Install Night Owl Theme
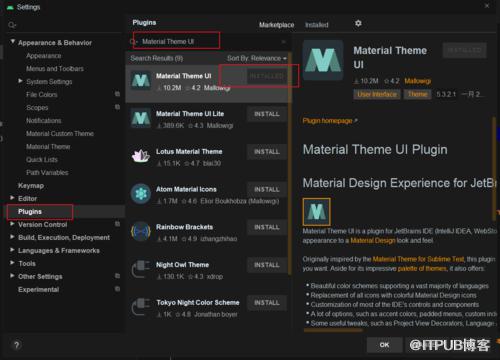This screenshot has height=360, width=500. click(267, 265)
